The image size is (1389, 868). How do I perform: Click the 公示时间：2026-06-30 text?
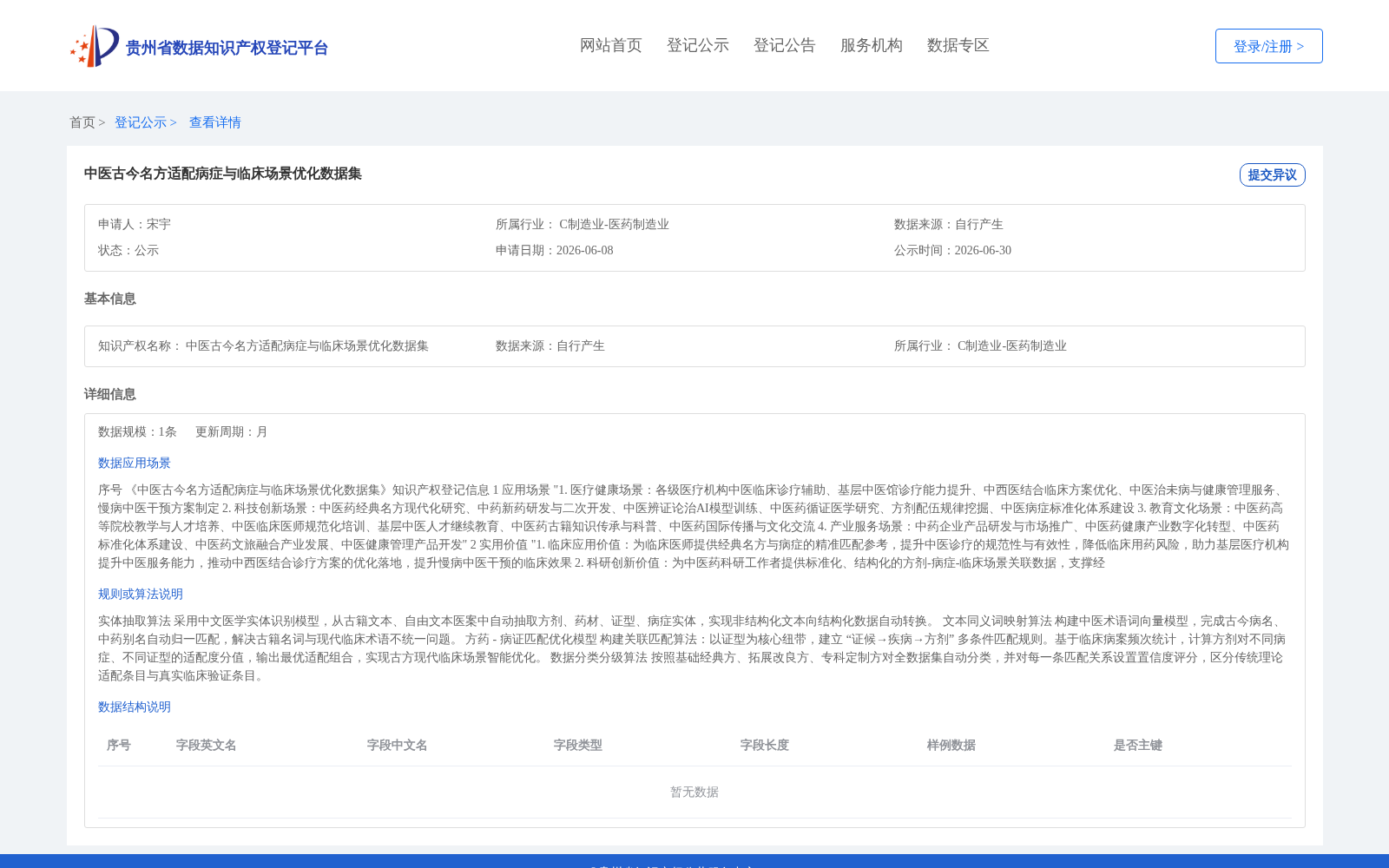click(x=952, y=250)
